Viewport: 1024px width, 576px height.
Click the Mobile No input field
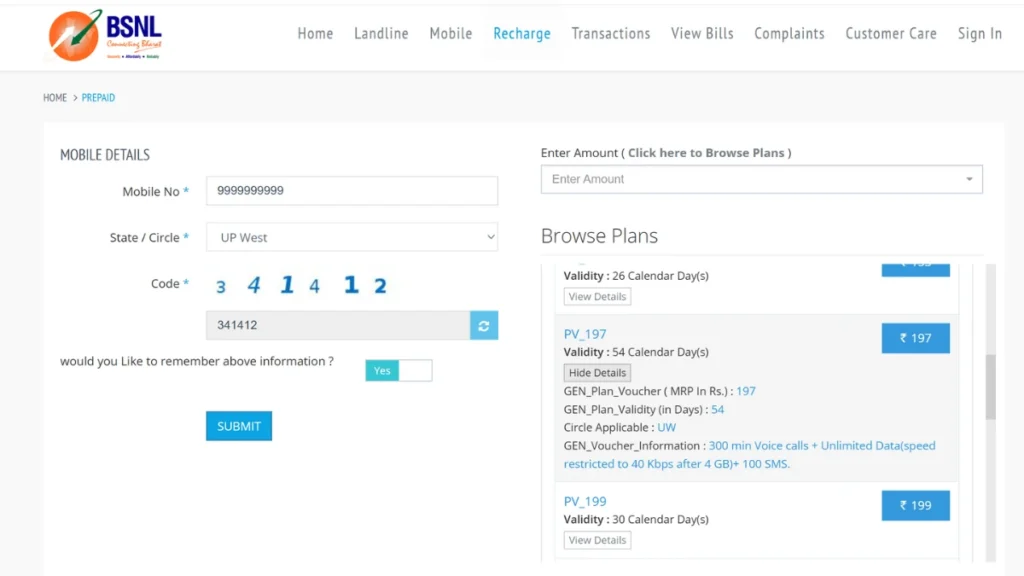(x=352, y=190)
